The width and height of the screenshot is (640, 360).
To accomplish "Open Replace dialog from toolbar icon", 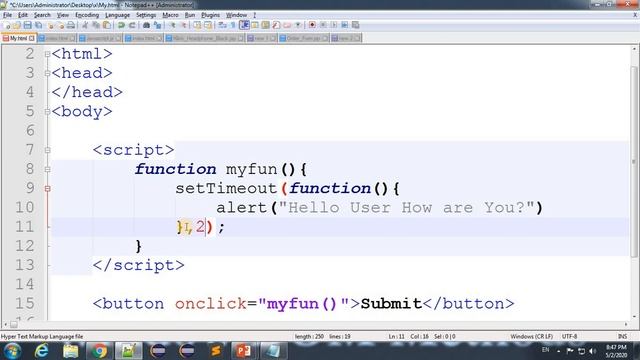I will coord(158,25).
